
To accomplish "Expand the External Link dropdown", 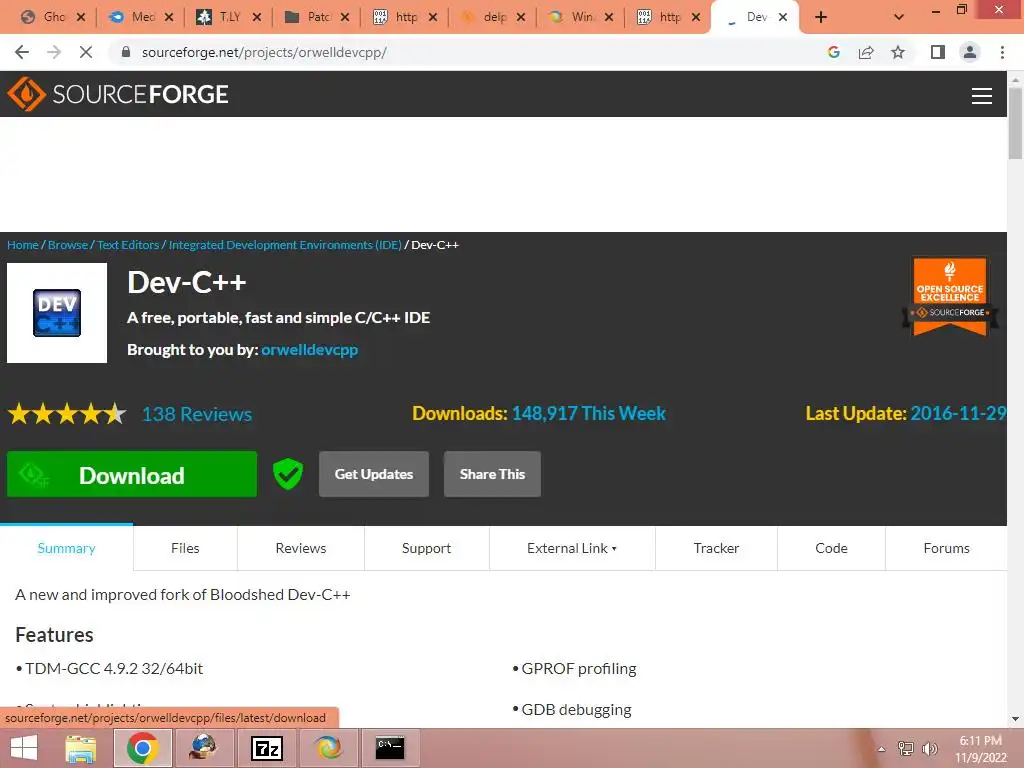I will pyautogui.click(x=572, y=549).
